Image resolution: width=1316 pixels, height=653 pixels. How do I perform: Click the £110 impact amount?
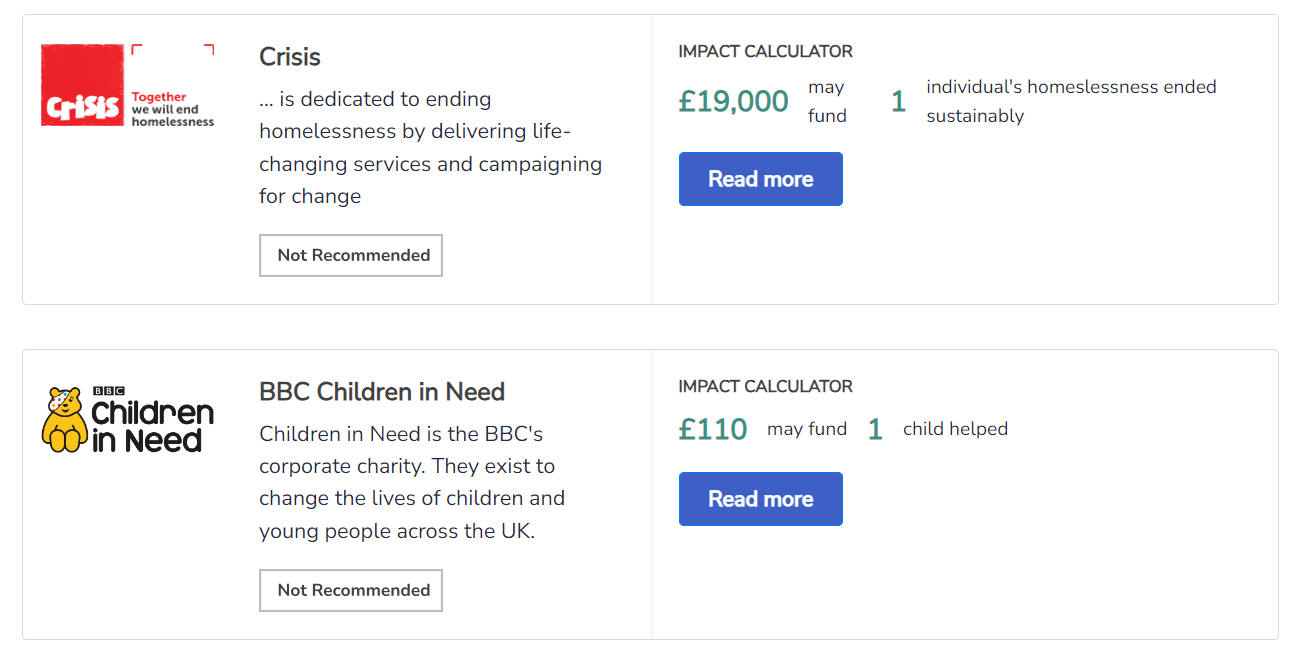(x=713, y=430)
